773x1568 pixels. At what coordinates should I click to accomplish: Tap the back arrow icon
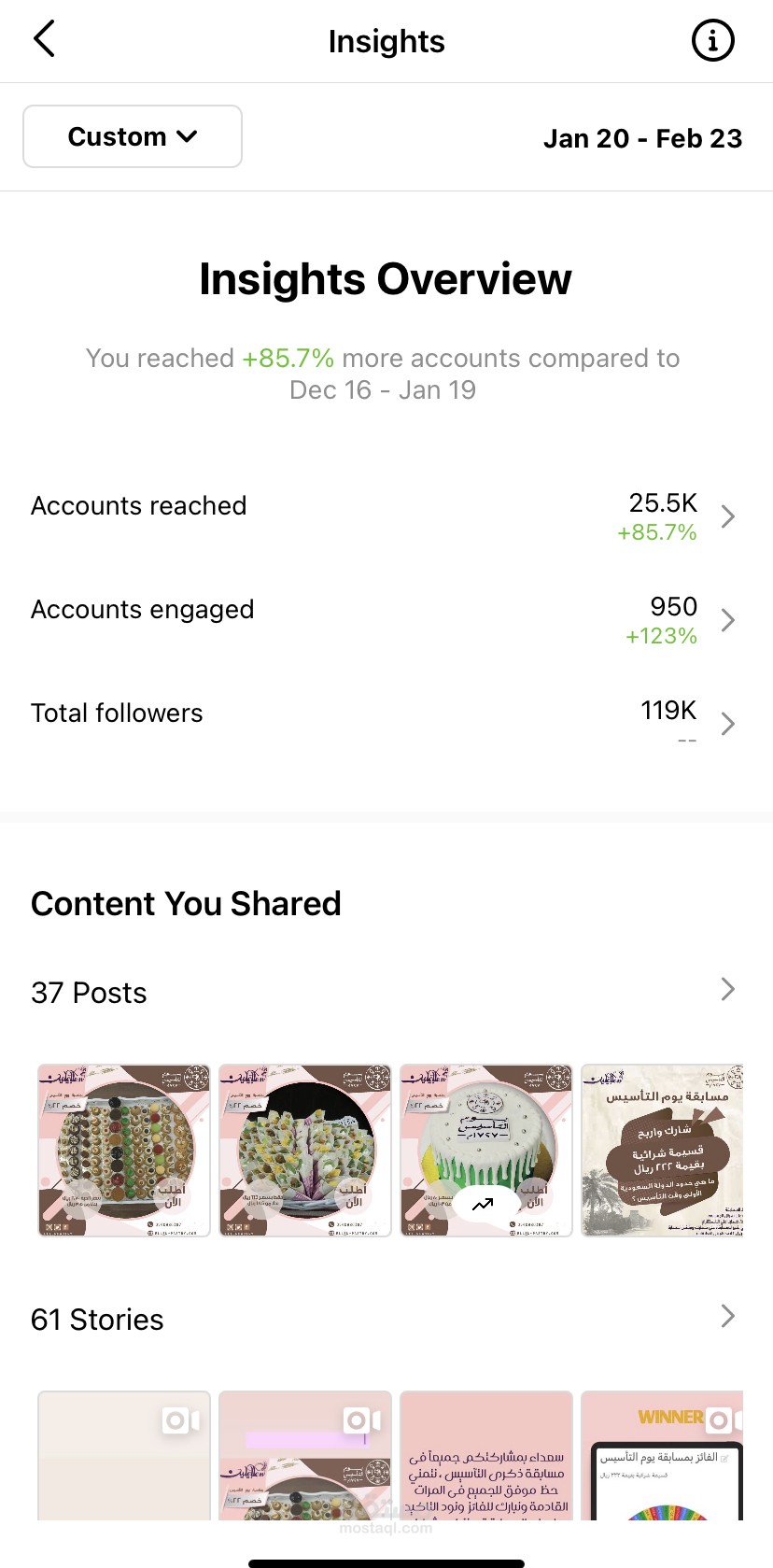pos(44,40)
